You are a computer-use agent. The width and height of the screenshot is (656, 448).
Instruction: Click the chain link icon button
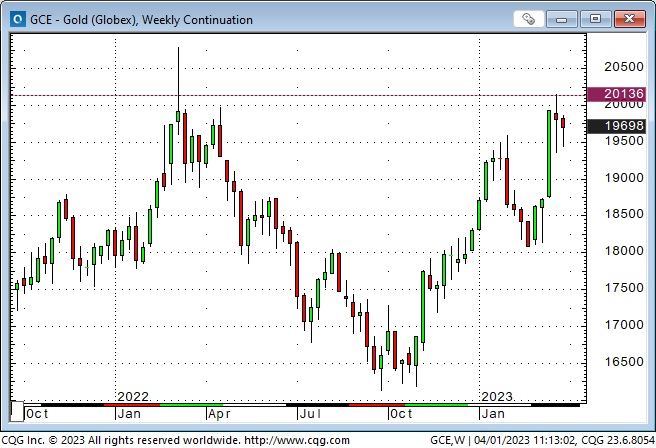coord(528,19)
